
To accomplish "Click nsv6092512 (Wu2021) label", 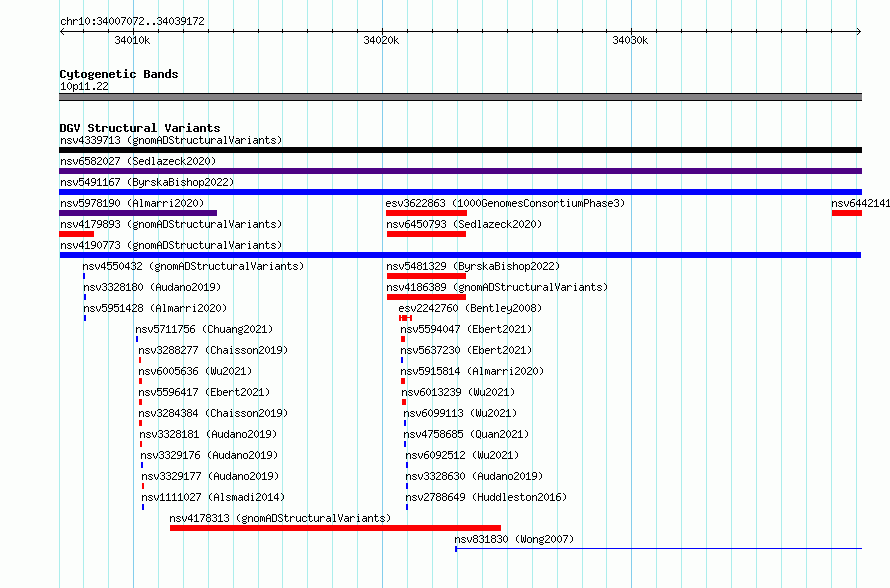I will pyautogui.click(x=462, y=455).
